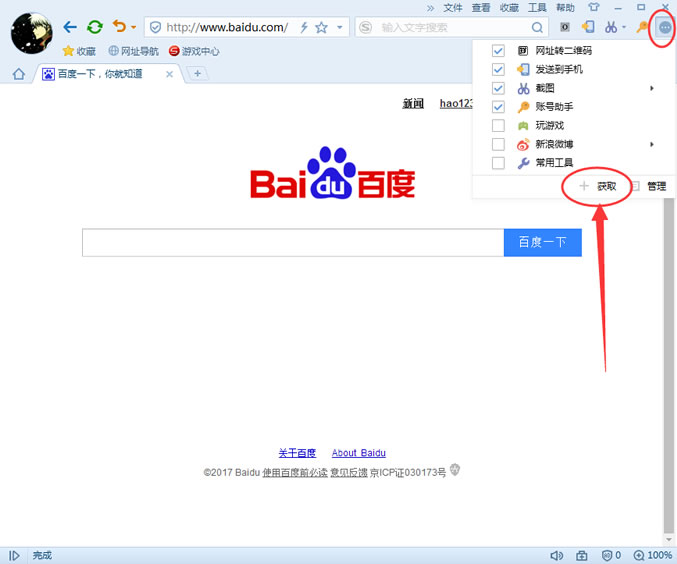
Task: Expand the 新浪微博 submenu arrow
Action: 652,145
